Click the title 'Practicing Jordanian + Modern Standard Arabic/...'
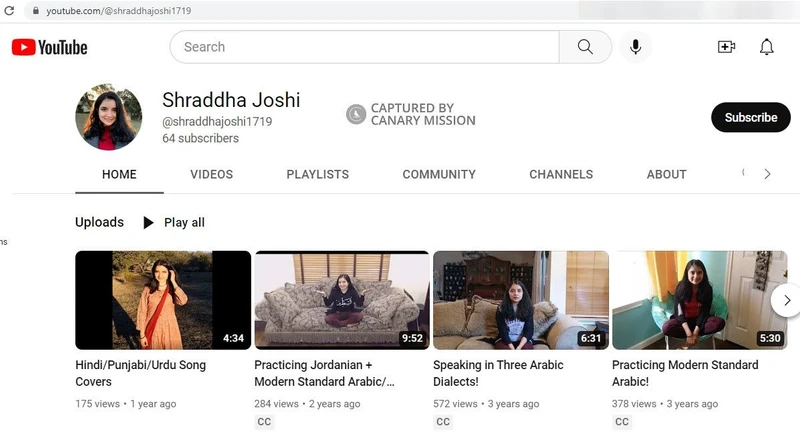The image size is (800, 442). click(x=324, y=373)
